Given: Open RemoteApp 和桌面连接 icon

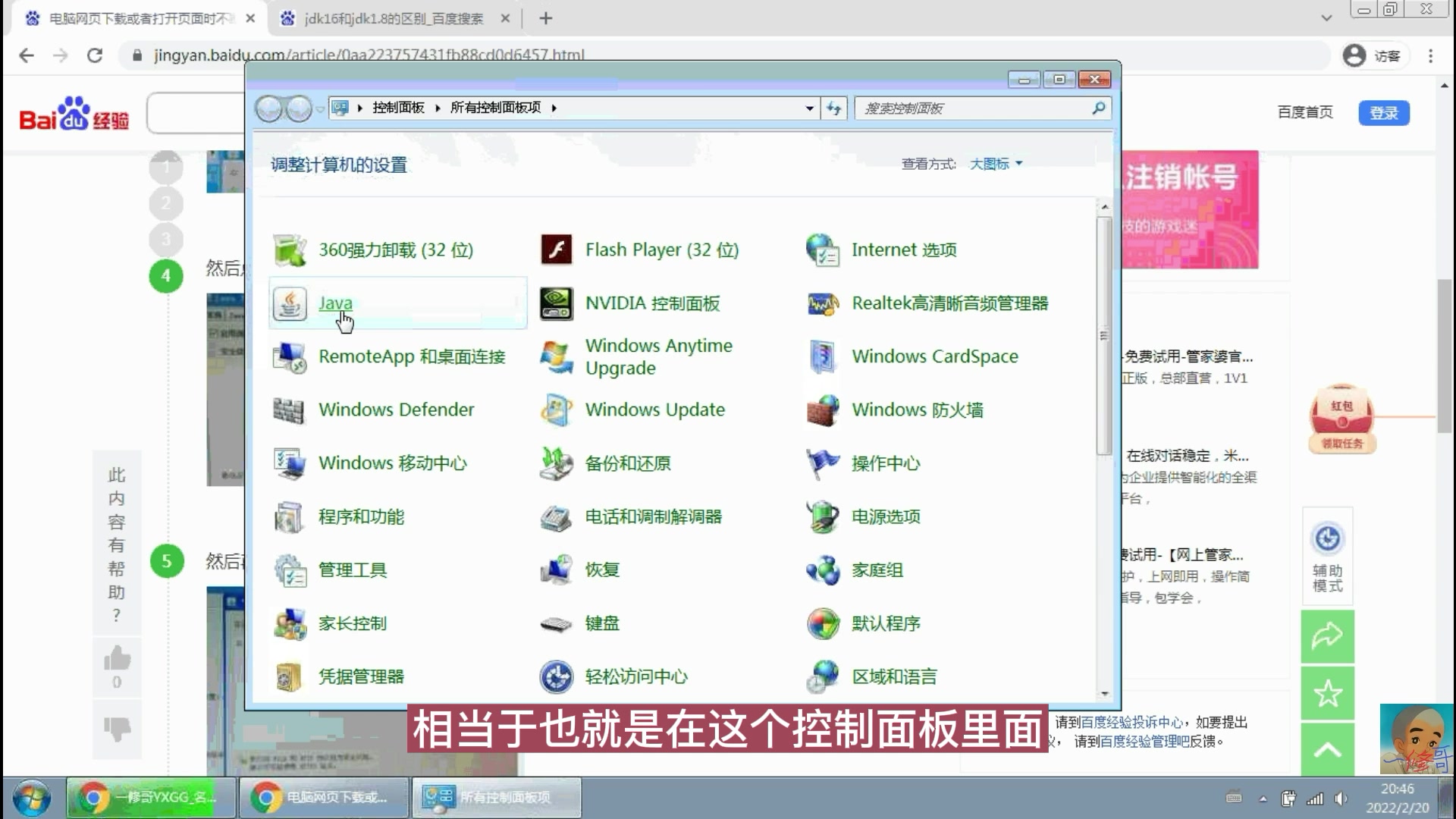Looking at the screenshot, I should [x=290, y=356].
